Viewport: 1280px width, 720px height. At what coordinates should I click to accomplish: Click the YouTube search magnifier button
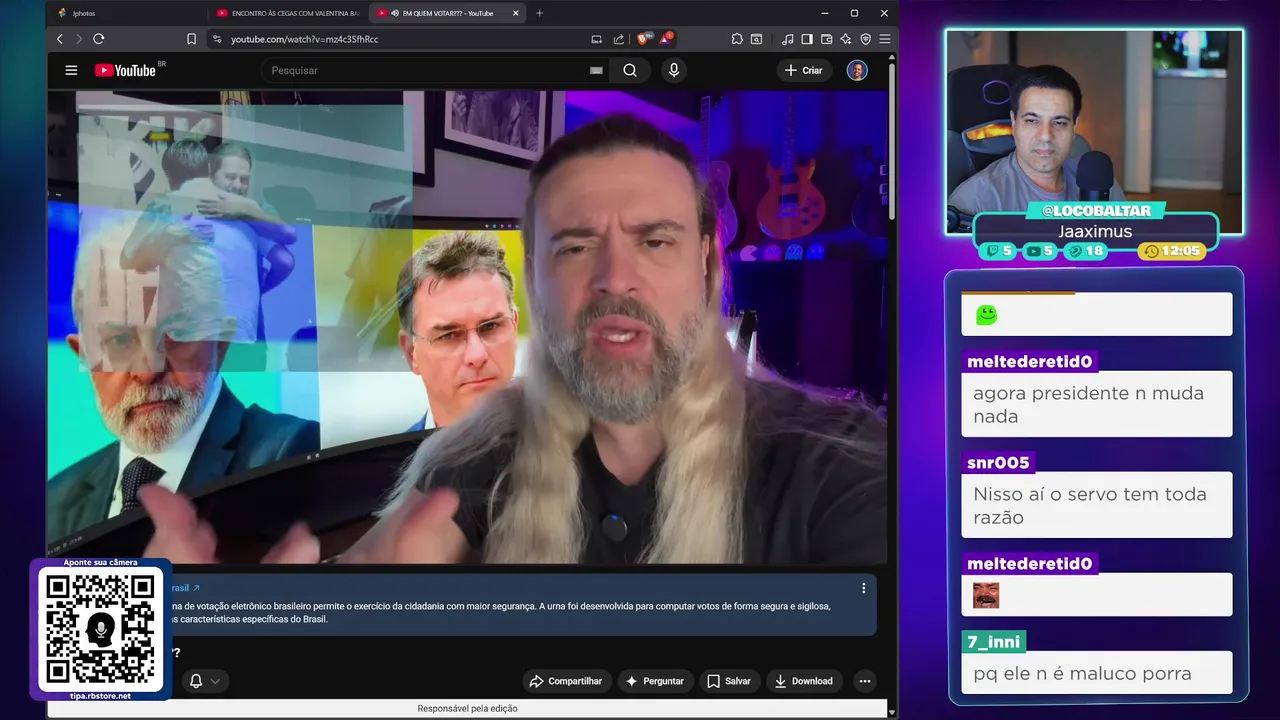click(x=630, y=70)
